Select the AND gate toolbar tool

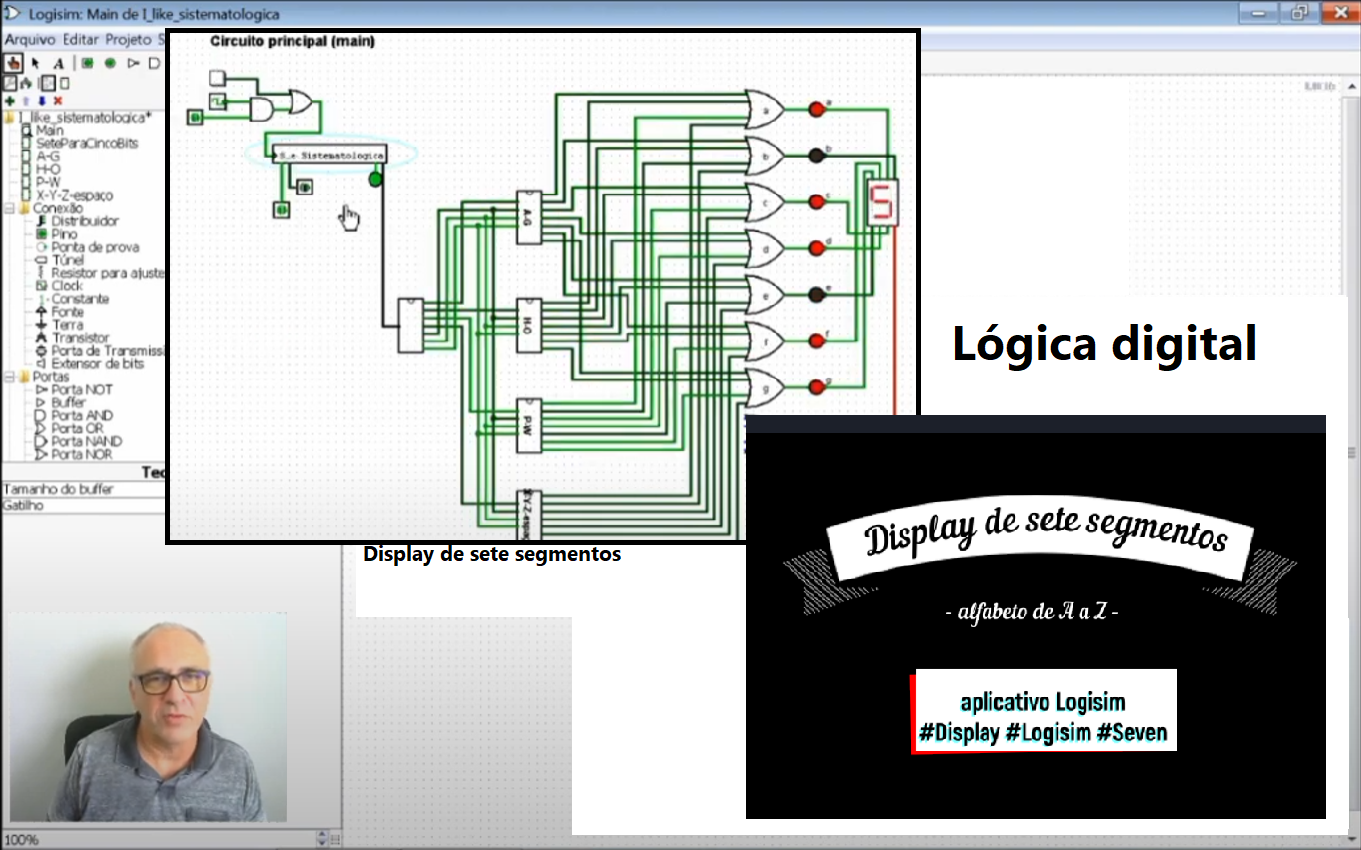coord(155,63)
